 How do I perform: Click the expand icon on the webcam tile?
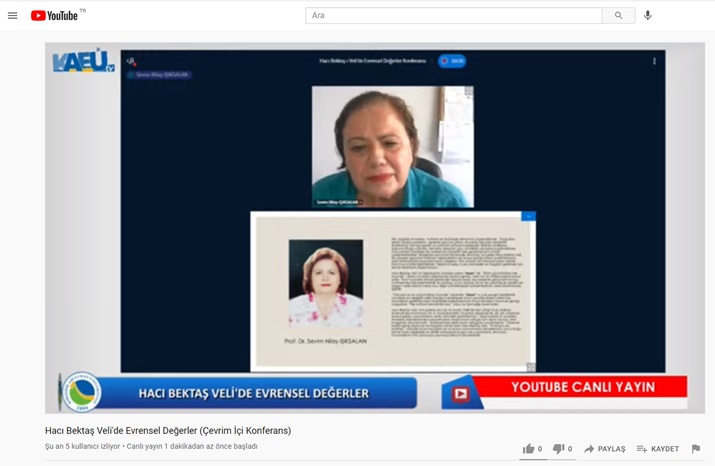click(469, 91)
